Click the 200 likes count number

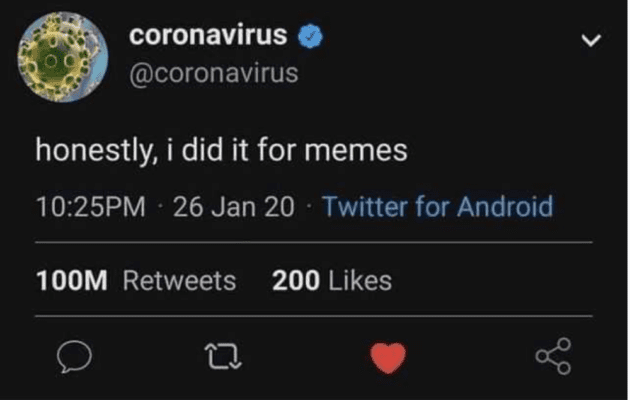coord(294,281)
